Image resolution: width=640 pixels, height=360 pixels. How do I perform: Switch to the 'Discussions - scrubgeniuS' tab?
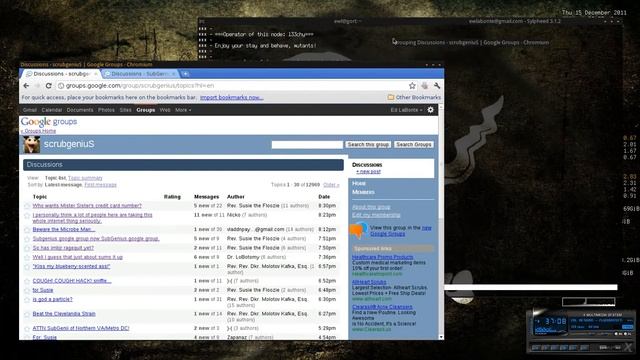[61, 74]
